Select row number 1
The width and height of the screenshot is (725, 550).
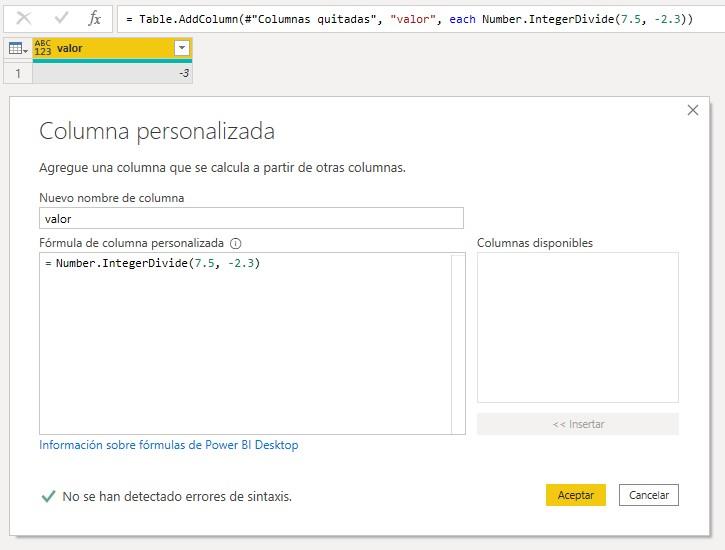pos(17,73)
